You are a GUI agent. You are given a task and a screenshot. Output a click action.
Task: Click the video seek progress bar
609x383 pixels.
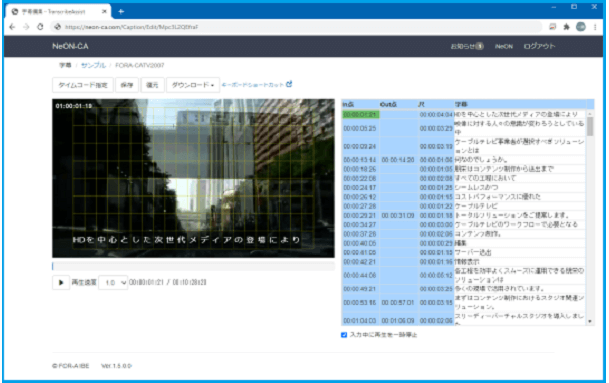193,266
